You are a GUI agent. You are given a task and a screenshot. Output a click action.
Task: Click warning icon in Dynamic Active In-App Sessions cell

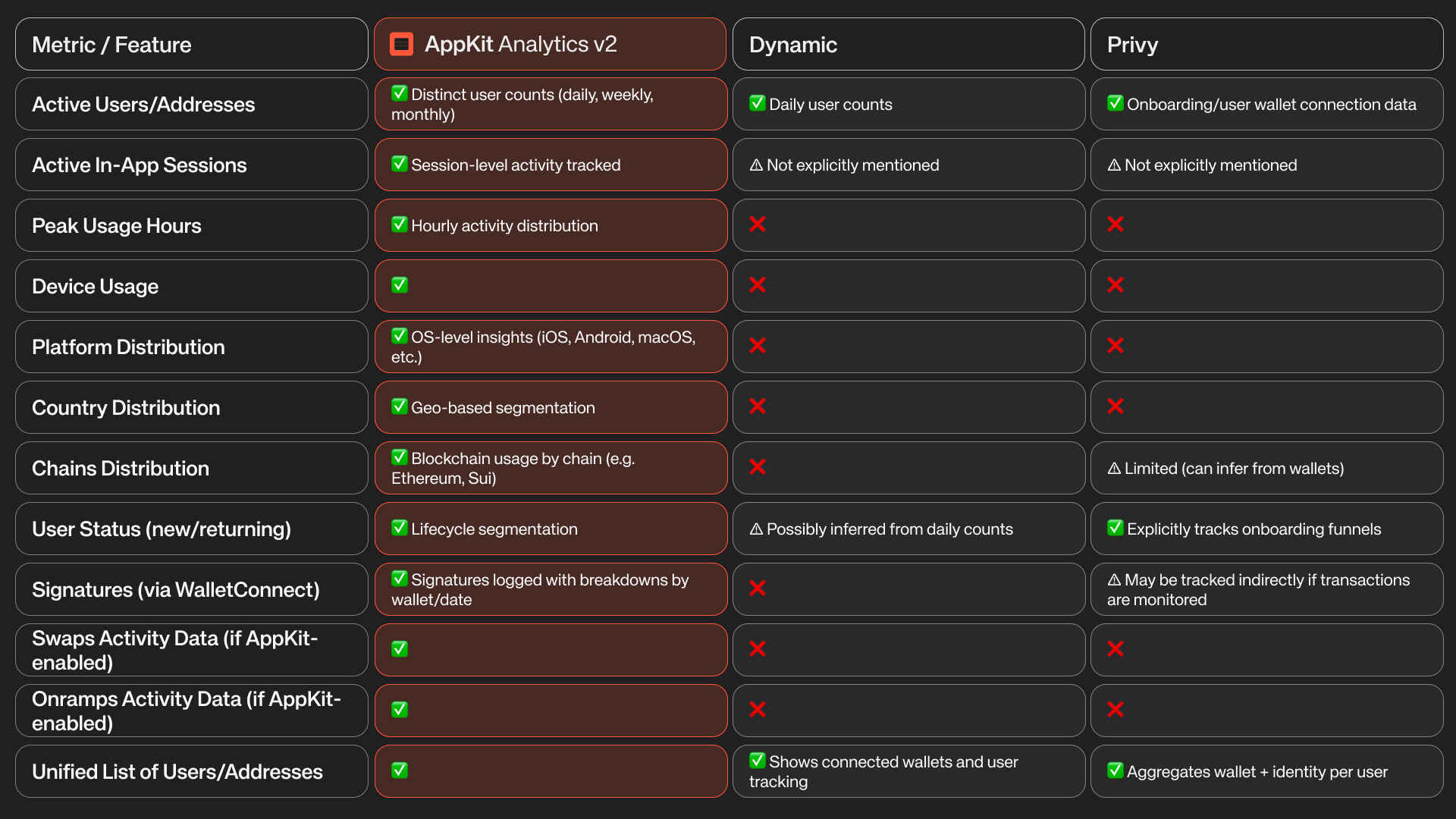(x=756, y=165)
